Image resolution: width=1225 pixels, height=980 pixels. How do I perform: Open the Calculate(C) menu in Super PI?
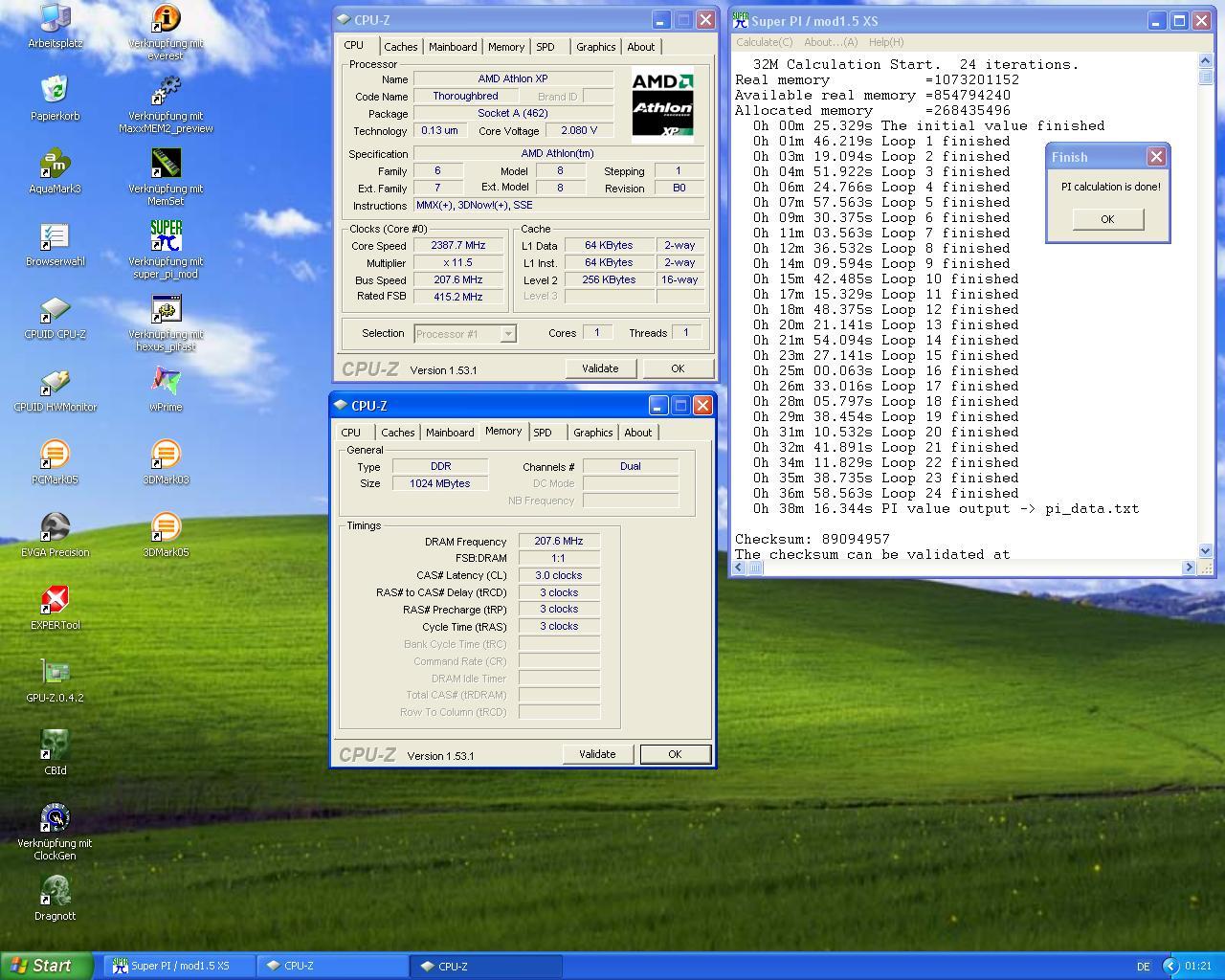(x=764, y=42)
